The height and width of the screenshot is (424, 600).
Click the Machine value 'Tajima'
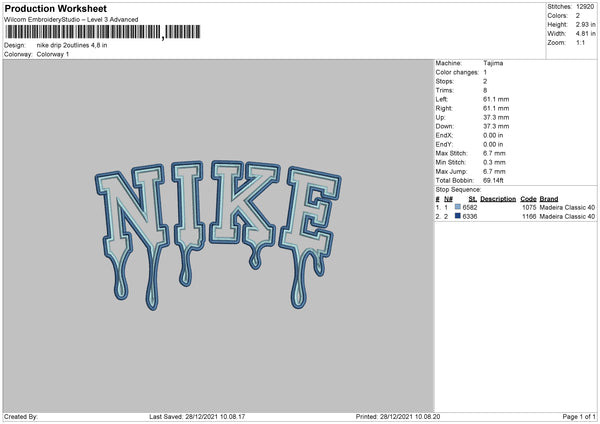[493, 63]
